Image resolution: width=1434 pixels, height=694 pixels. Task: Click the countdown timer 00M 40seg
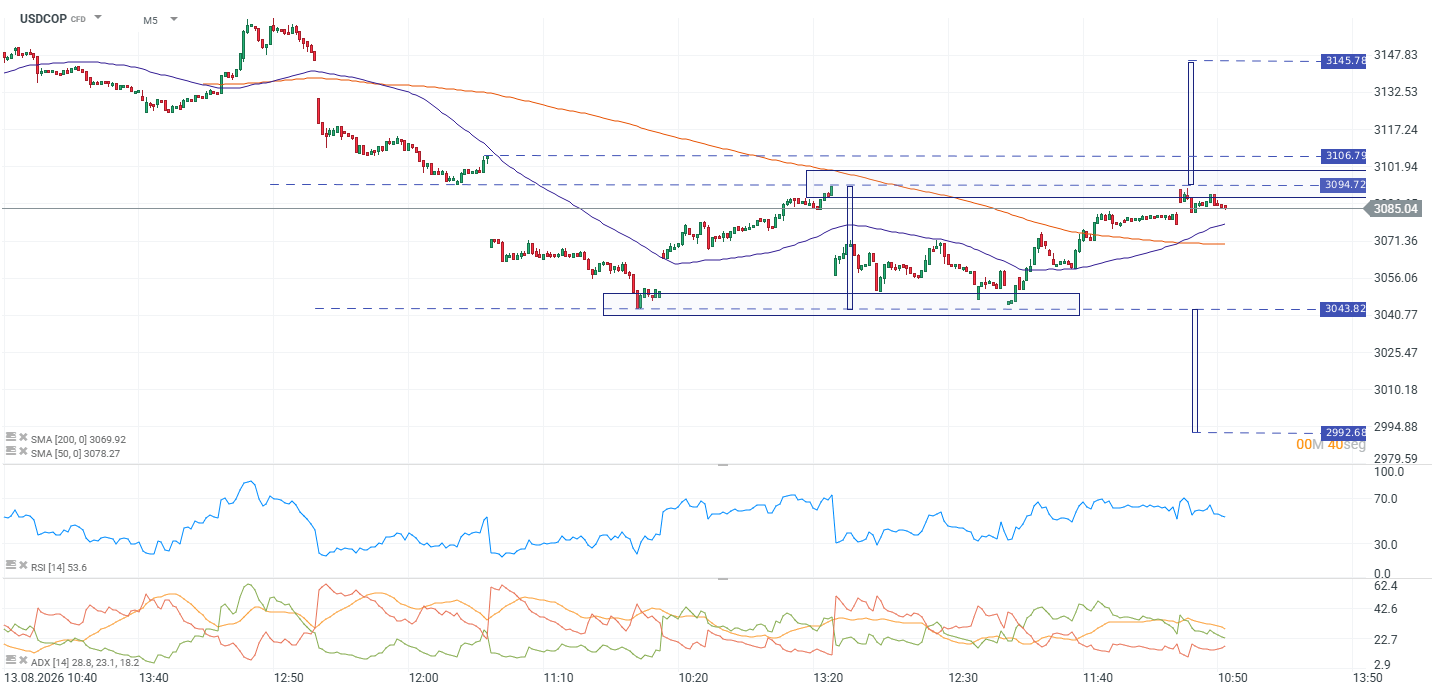tap(1330, 445)
